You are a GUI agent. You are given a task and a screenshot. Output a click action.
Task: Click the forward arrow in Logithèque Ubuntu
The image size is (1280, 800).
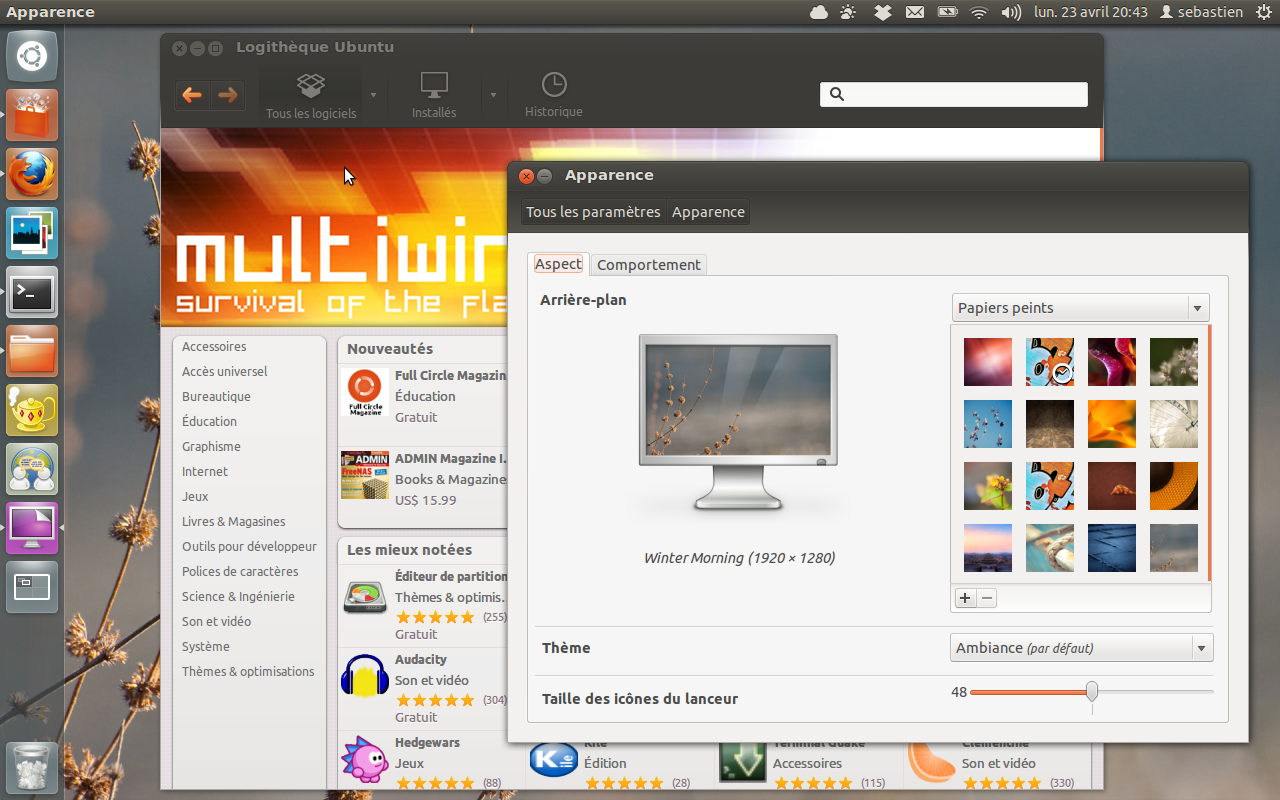click(228, 95)
